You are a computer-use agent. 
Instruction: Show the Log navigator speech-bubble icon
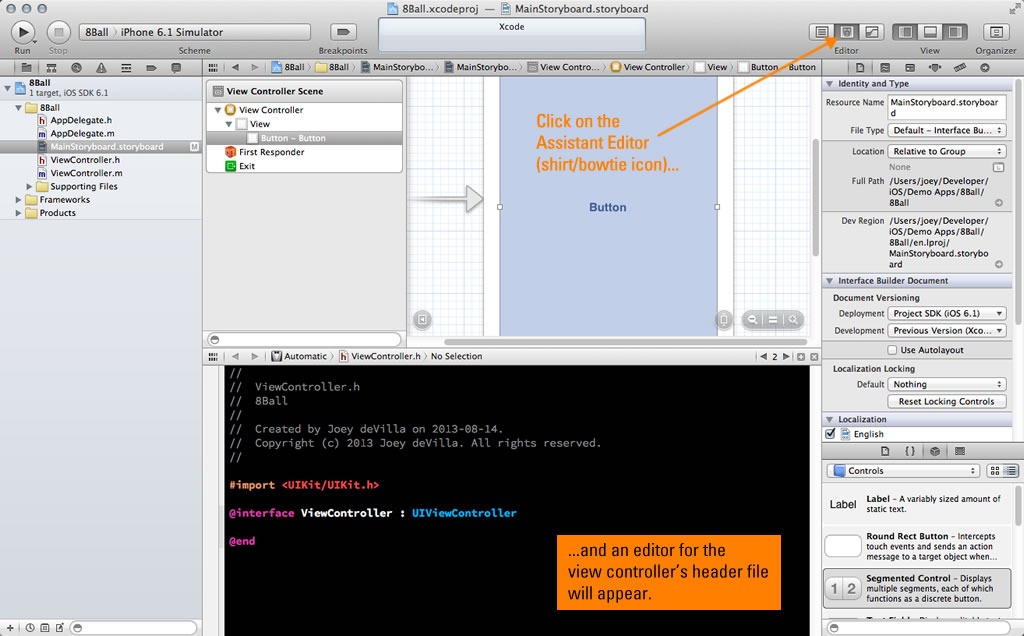click(x=176, y=67)
